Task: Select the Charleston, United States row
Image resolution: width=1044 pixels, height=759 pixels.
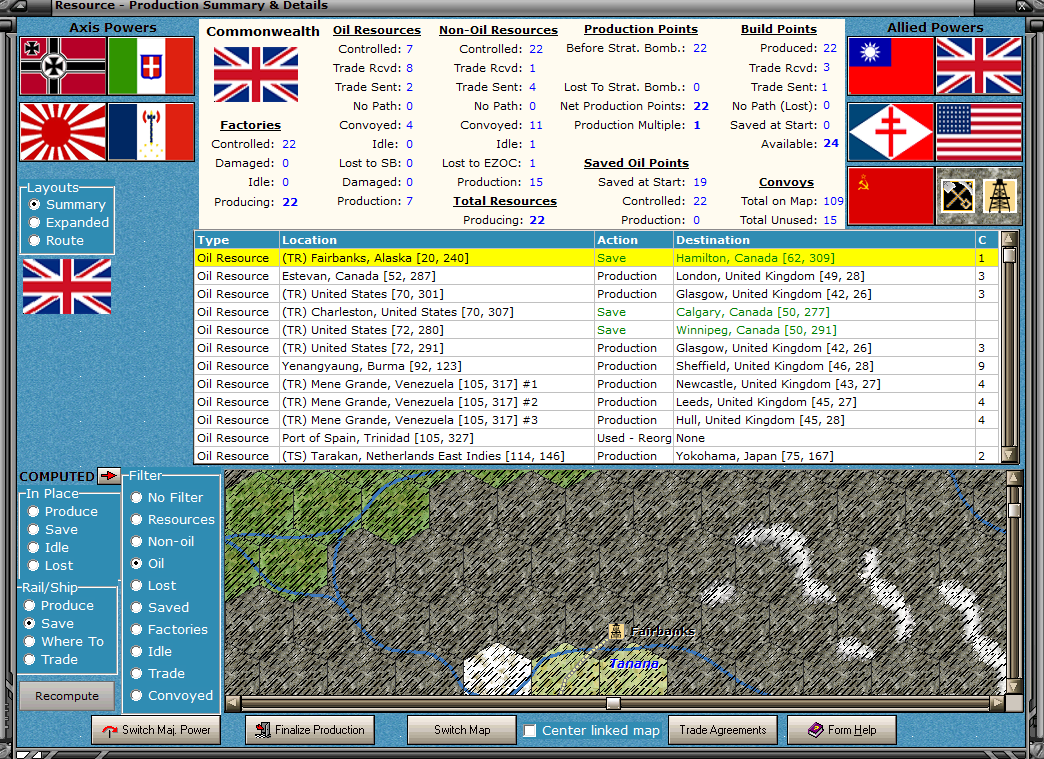Action: tap(597, 312)
